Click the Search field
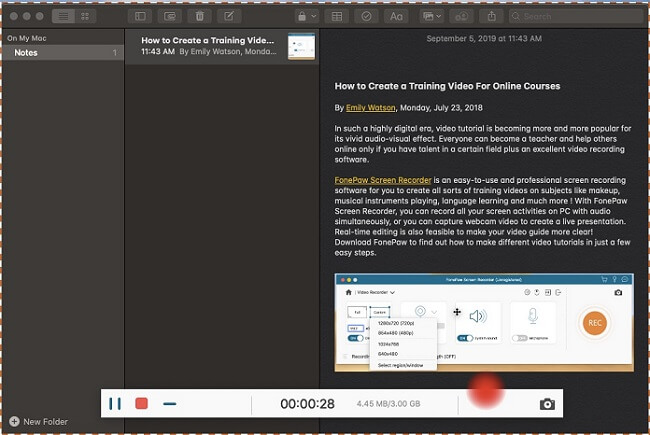 [576, 16]
